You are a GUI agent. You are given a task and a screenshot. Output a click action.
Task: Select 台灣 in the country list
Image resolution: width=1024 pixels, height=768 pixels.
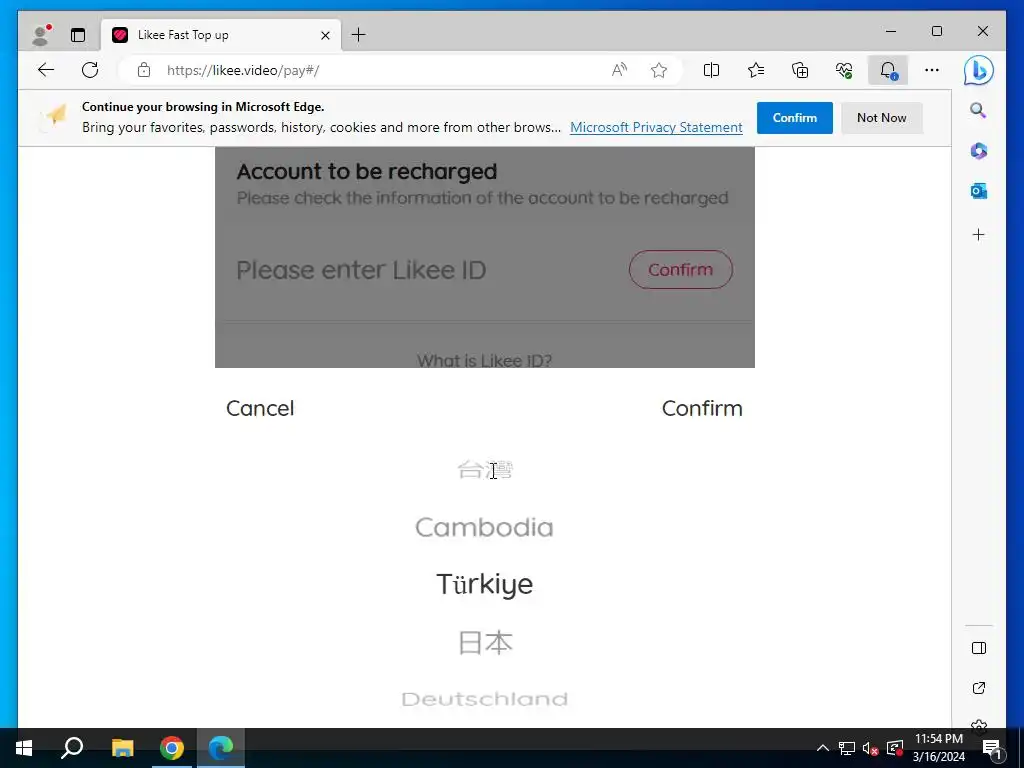coord(485,470)
